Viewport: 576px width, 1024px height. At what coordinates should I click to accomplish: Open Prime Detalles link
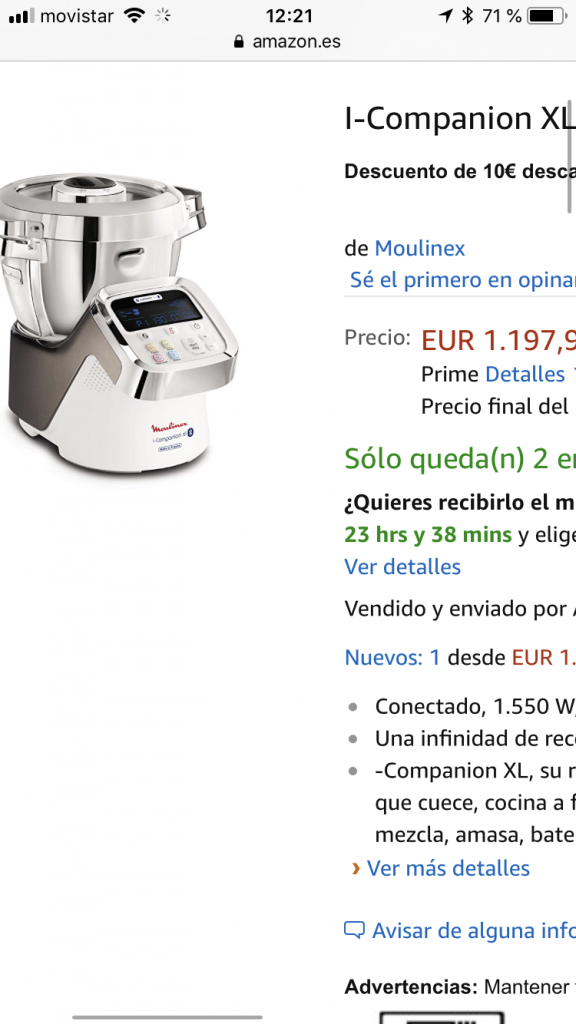(524, 374)
